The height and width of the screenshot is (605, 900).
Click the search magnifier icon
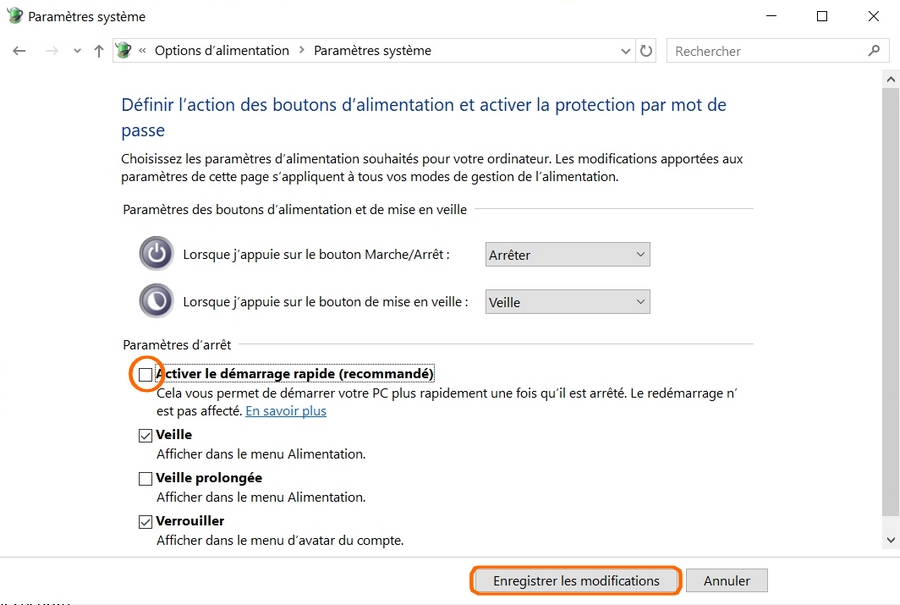coord(874,51)
